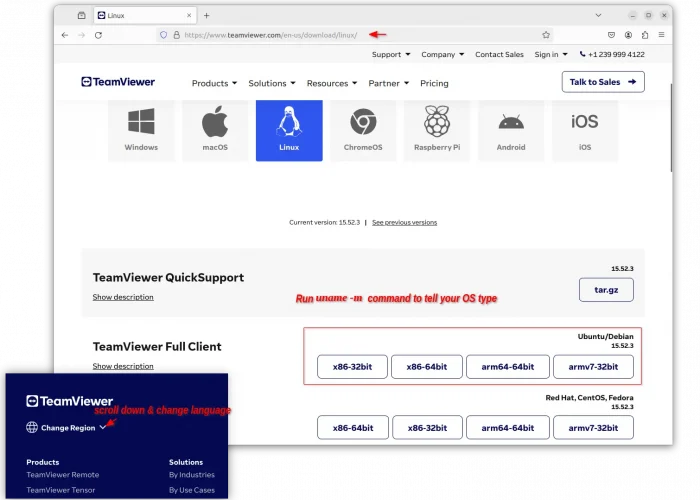700x500 pixels.
Task: Click the Talk to Sales button
Action: tap(603, 82)
